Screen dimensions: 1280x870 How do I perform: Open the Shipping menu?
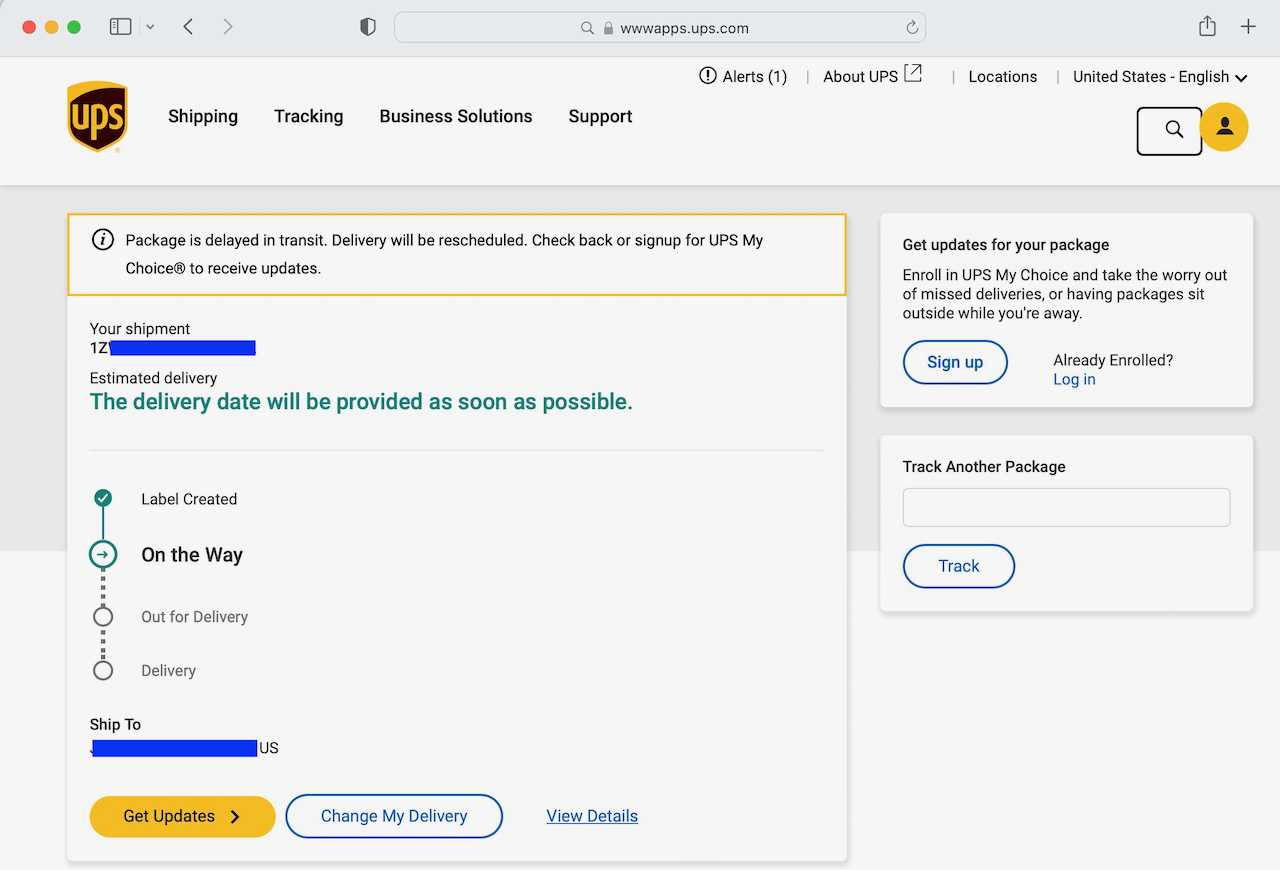click(203, 116)
